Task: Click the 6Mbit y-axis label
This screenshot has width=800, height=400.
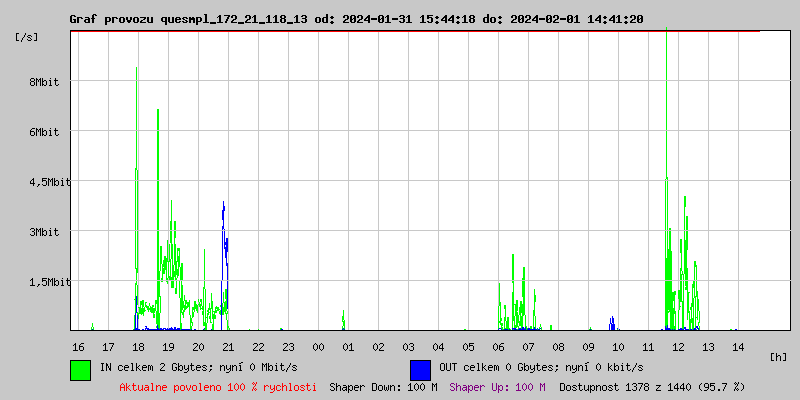Action: tap(44, 132)
